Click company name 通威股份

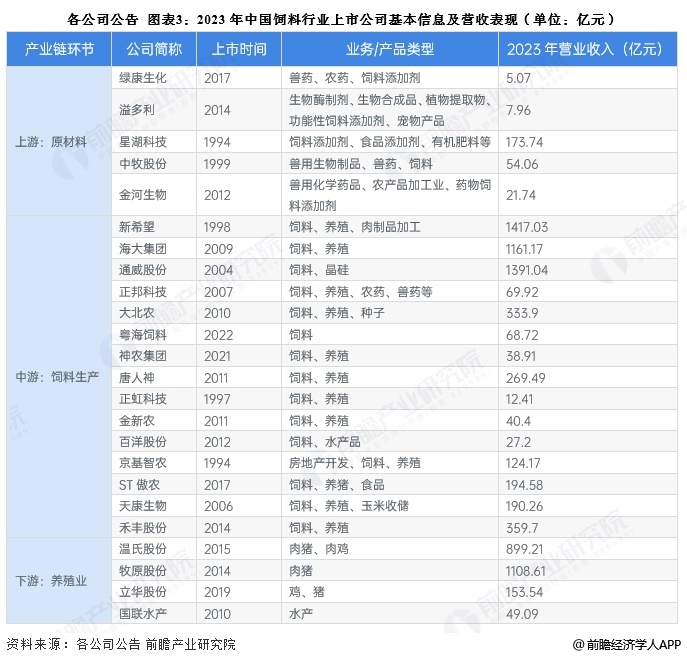click(143, 270)
